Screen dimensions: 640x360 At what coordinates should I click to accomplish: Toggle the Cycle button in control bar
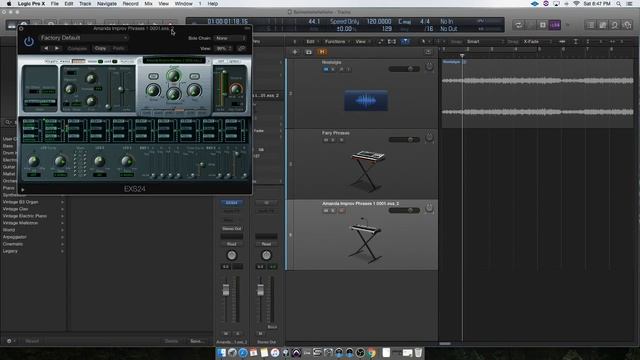pos(518,25)
